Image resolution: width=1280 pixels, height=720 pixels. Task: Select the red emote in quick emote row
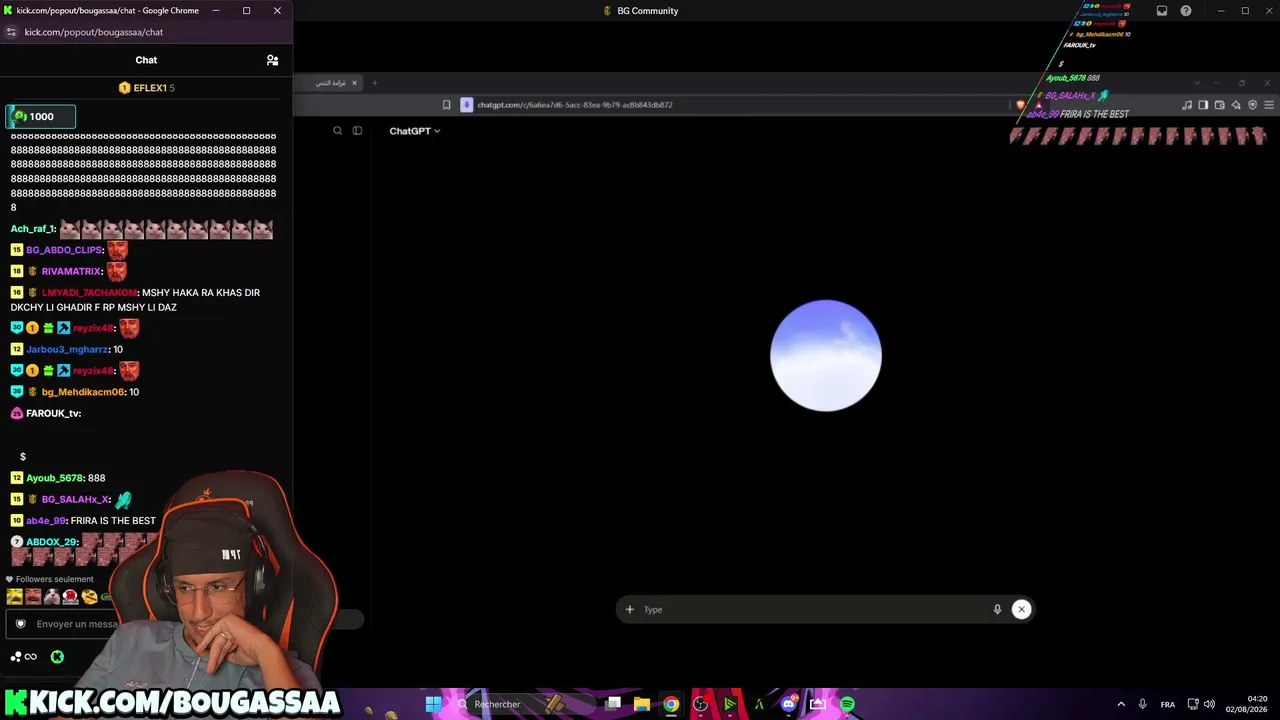[x=71, y=597]
